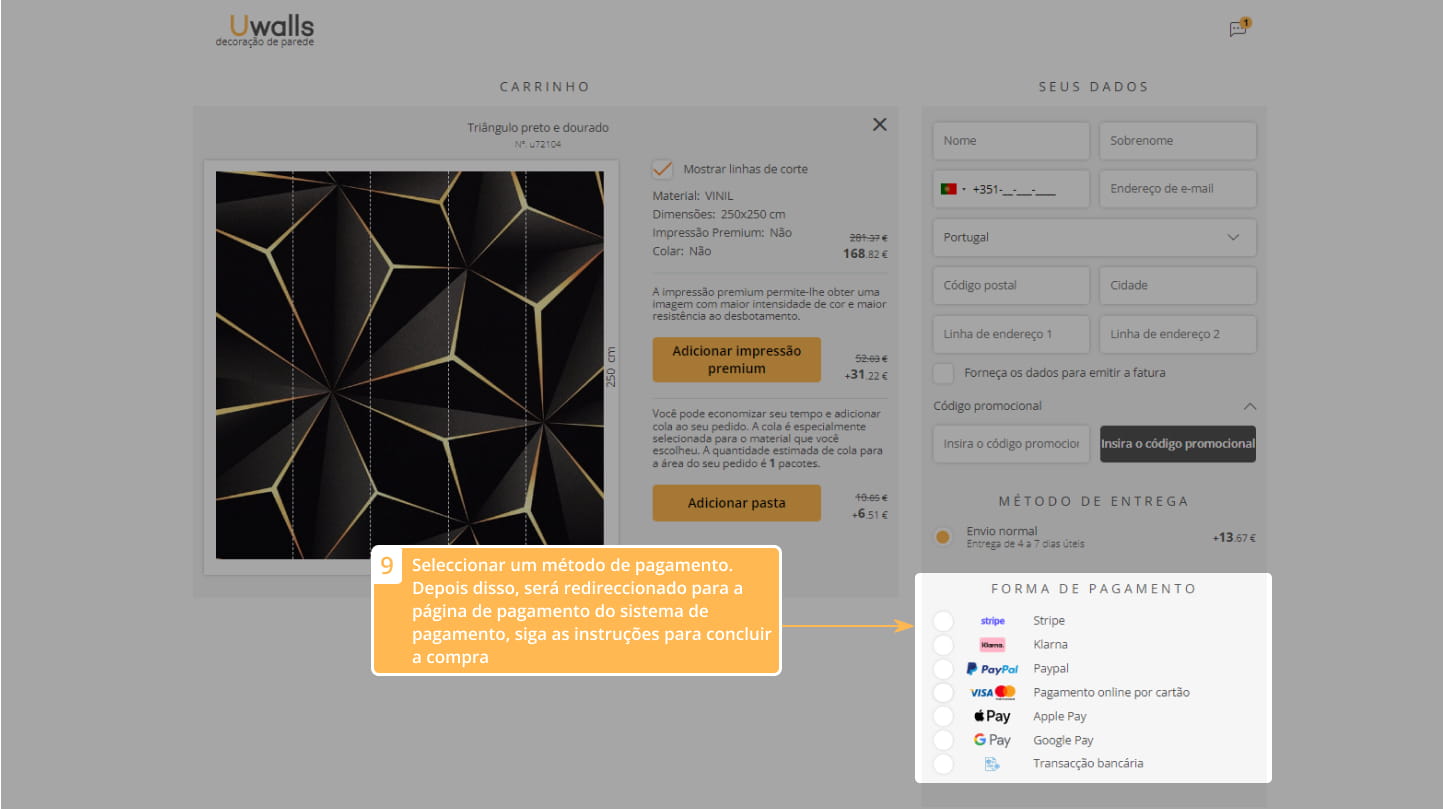Click the Apple Pay logo icon
The width and height of the screenshot is (1443, 809).
[x=992, y=716]
